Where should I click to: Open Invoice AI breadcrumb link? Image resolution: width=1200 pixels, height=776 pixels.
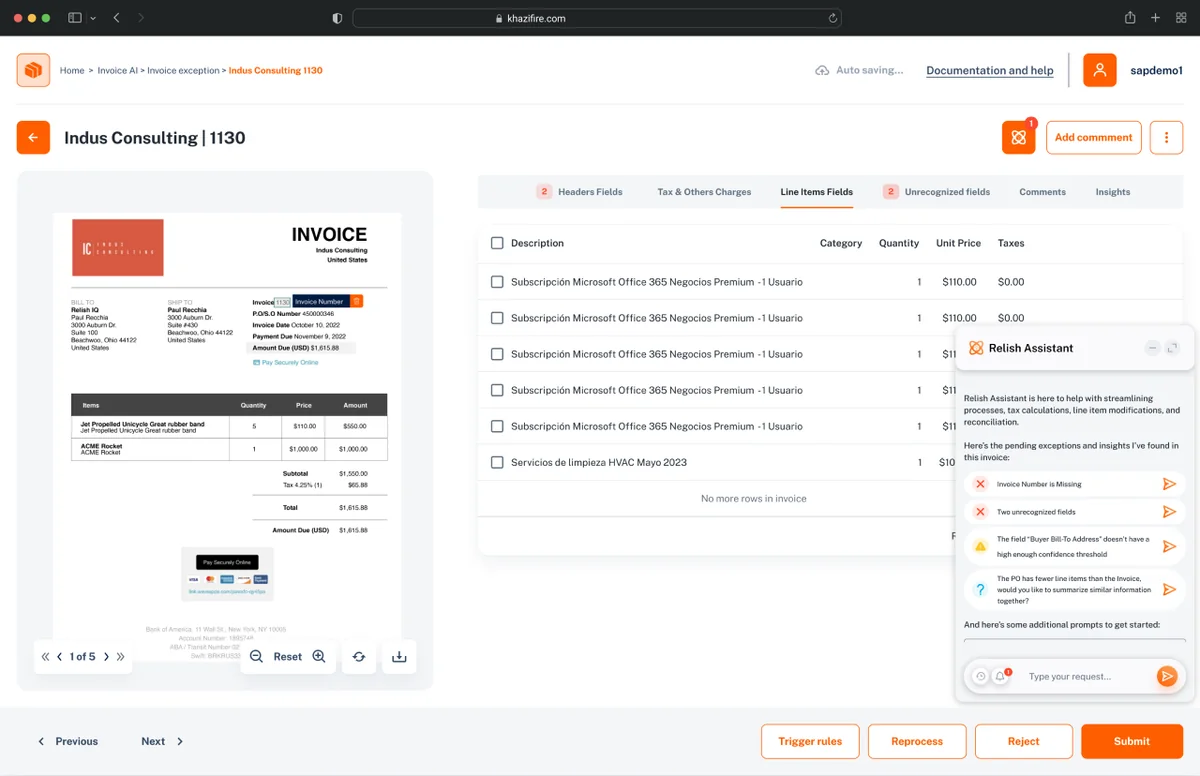(x=118, y=71)
